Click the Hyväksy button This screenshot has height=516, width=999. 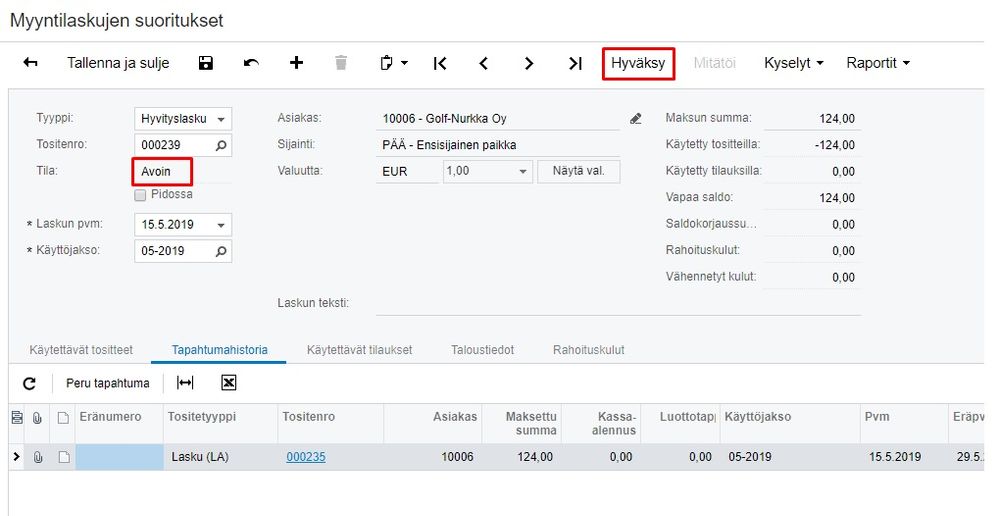tap(639, 63)
